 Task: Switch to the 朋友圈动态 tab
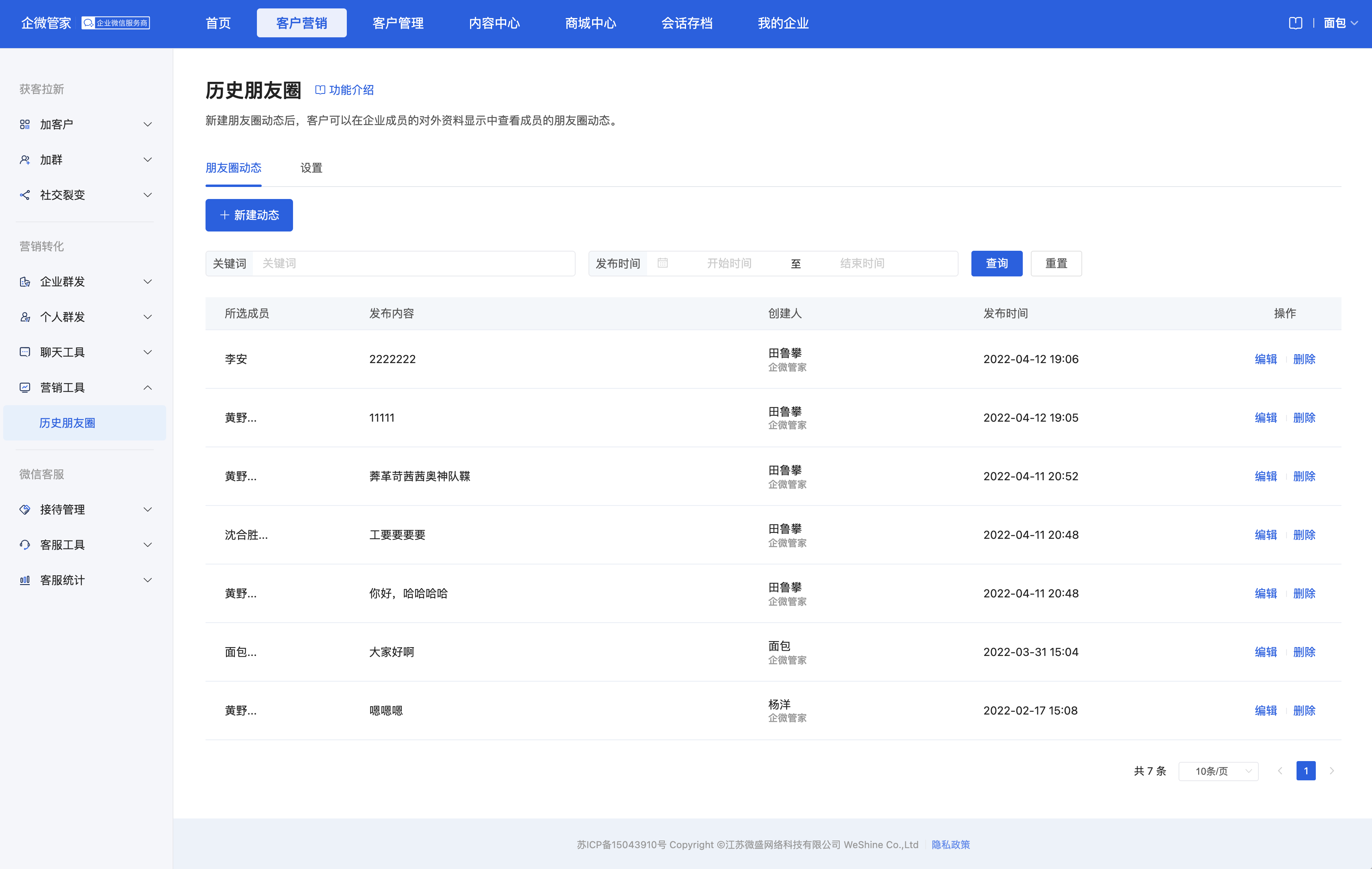pos(234,168)
